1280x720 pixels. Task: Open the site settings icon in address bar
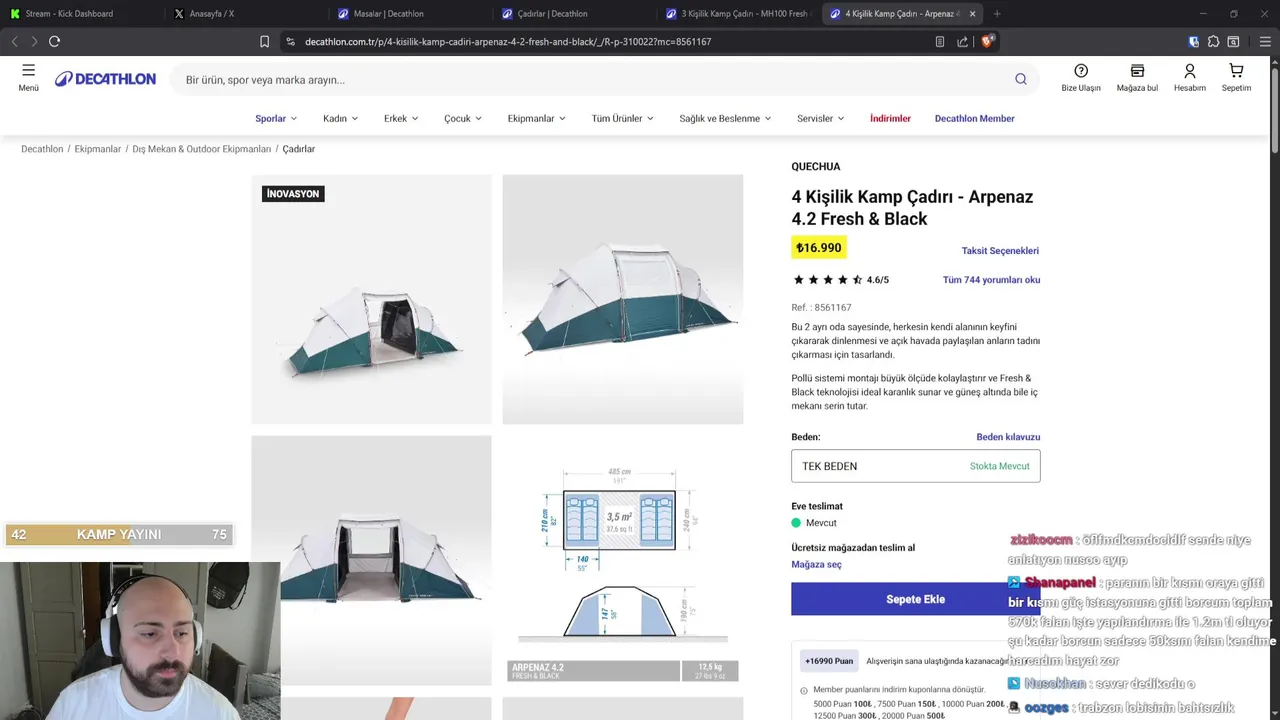tap(290, 41)
